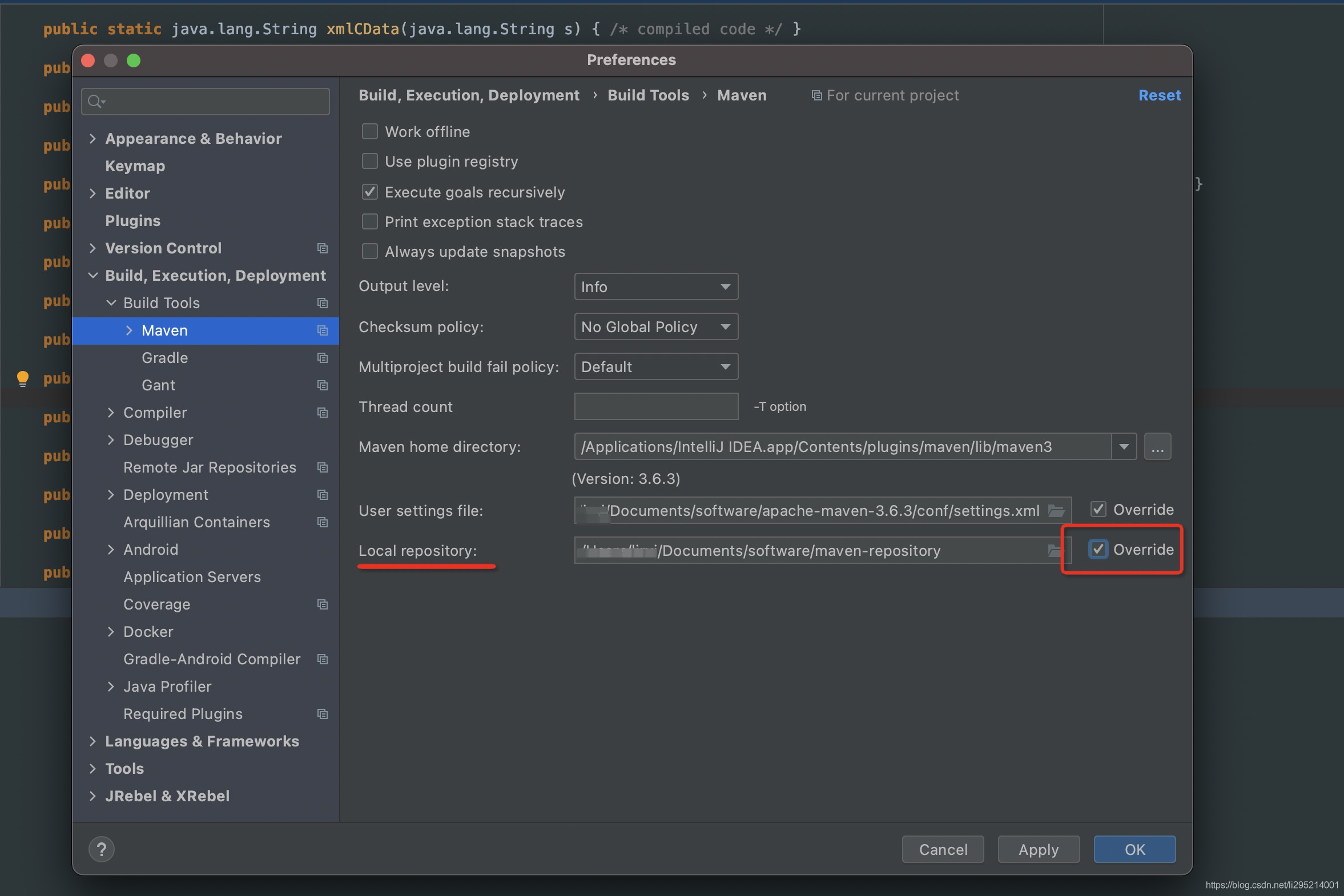Enable the Work offline checkbox

coord(370,131)
